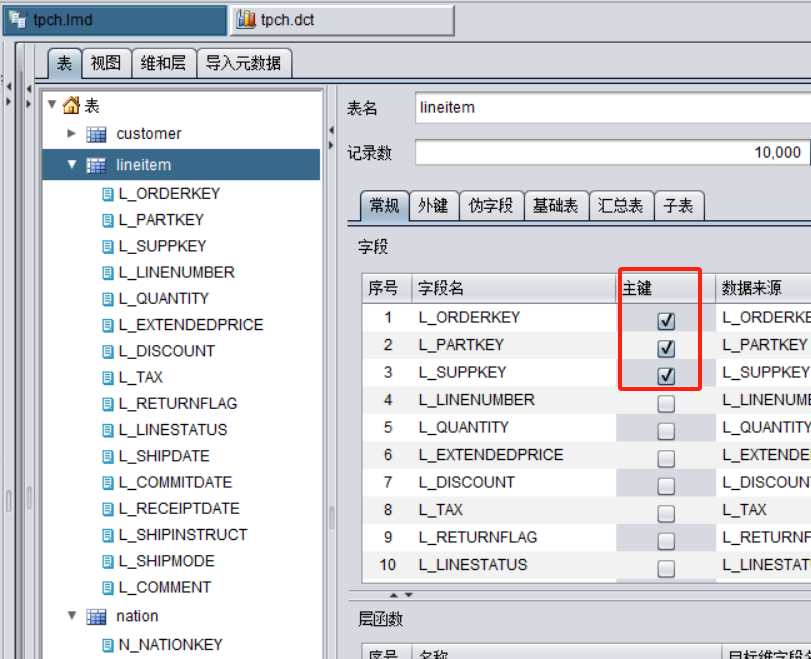
Task: Select the 伪字段 tab
Action: click(x=491, y=206)
